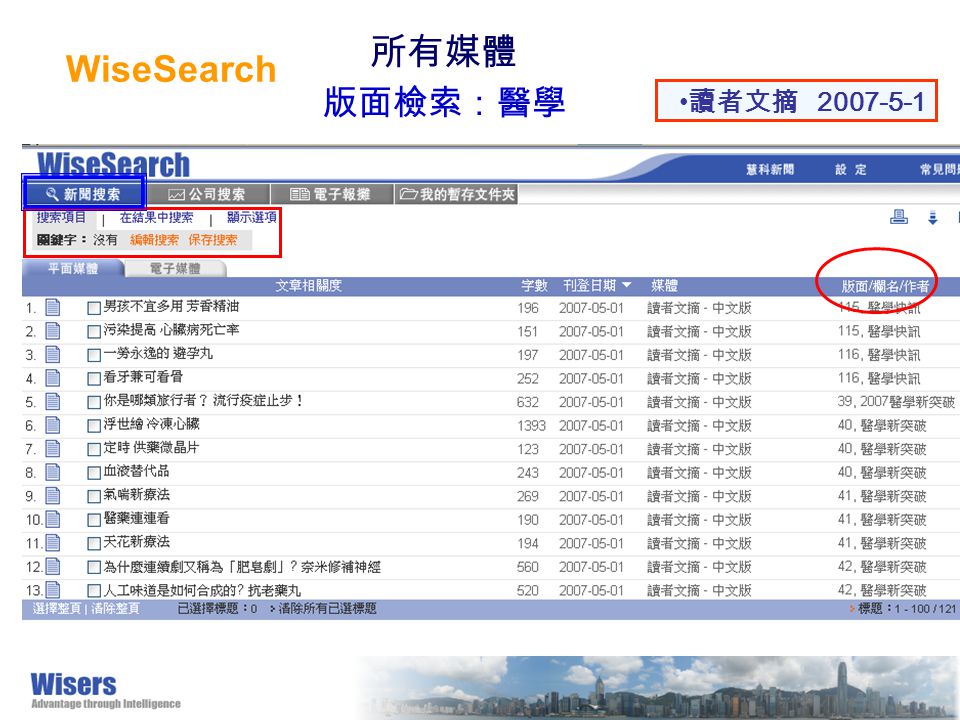Open document icon of row 12
This screenshot has width=960, height=720.
coord(53,566)
